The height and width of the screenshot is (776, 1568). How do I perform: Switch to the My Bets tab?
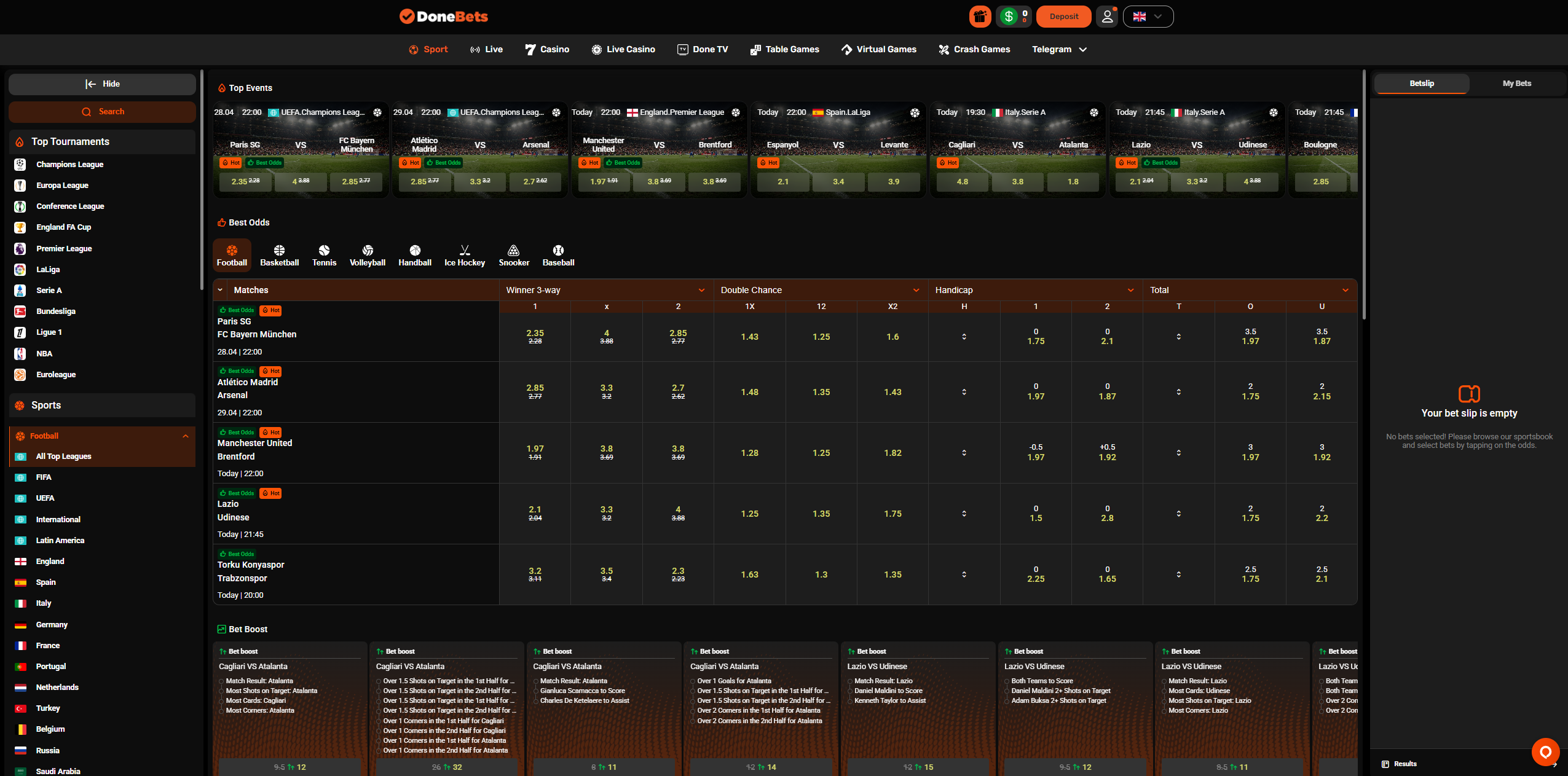point(1516,84)
